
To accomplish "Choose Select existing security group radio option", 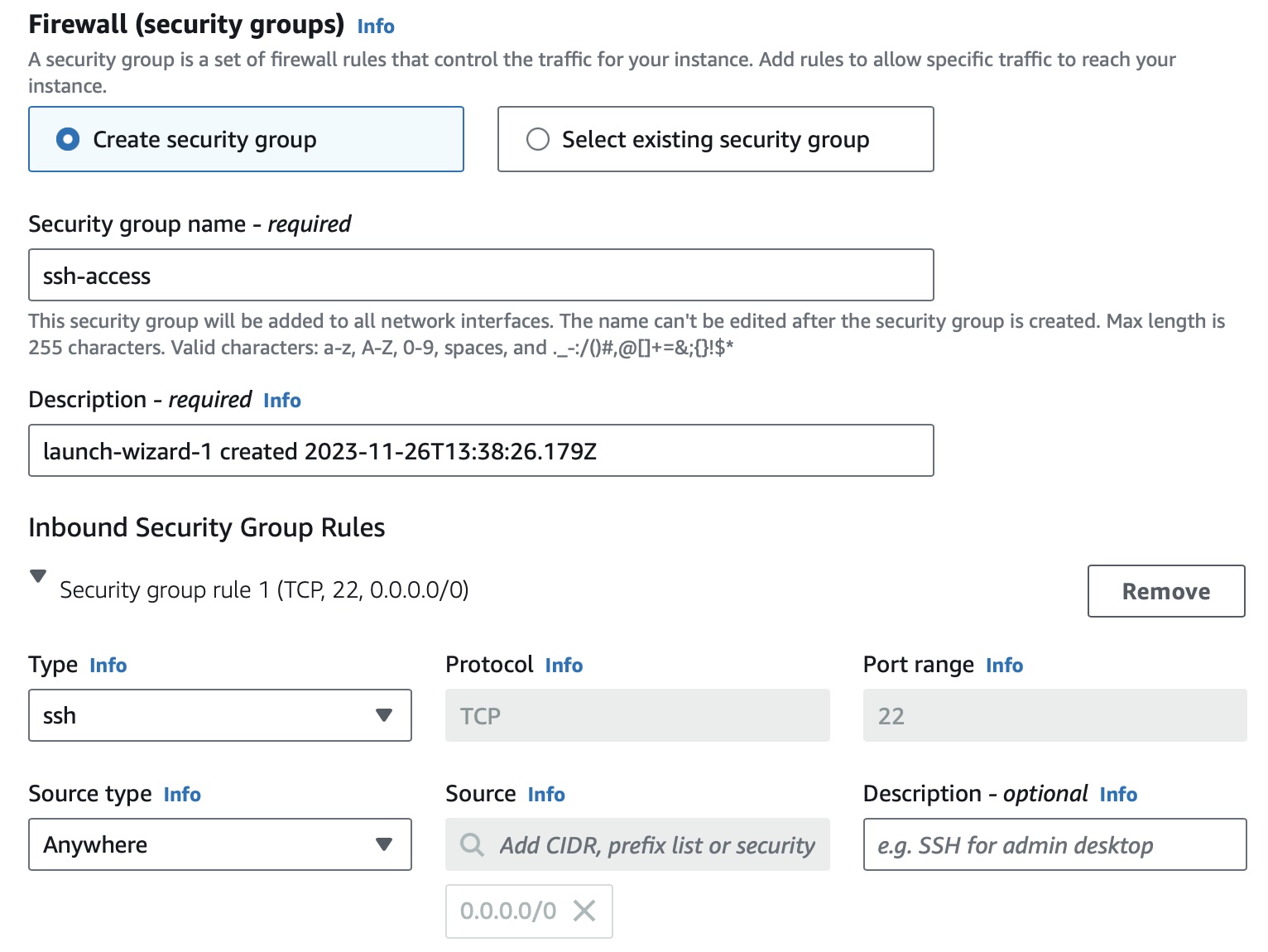I will pyautogui.click(x=538, y=139).
